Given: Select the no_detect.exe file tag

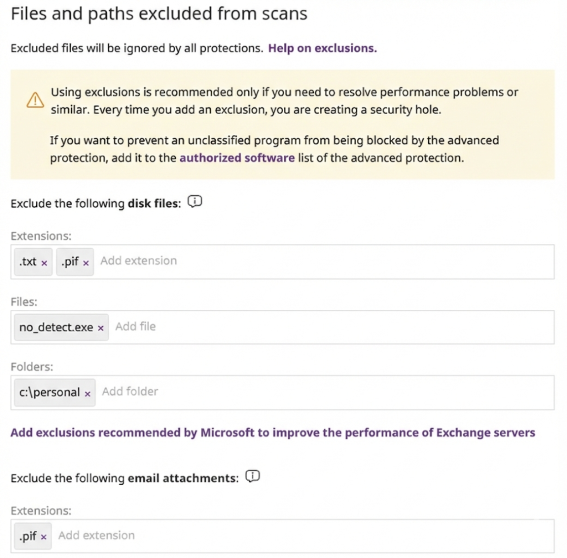Looking at the screenshot, I should tap(61, 327).
